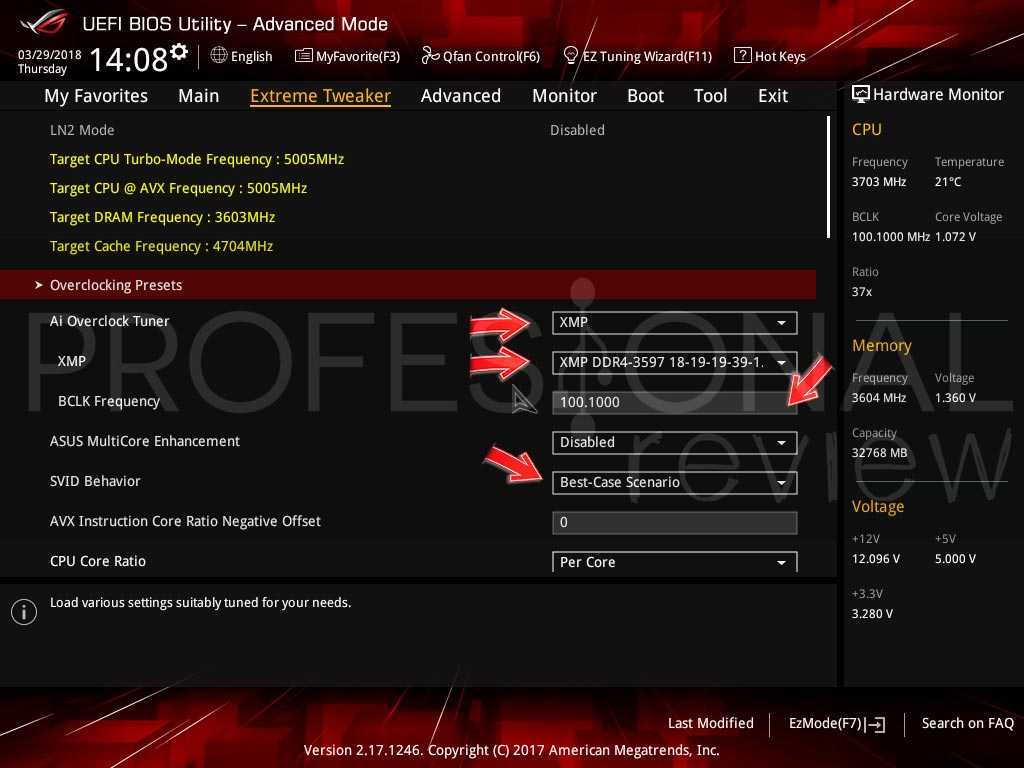
Task: Click the SVID Behavior label
Action: point(95,481)
